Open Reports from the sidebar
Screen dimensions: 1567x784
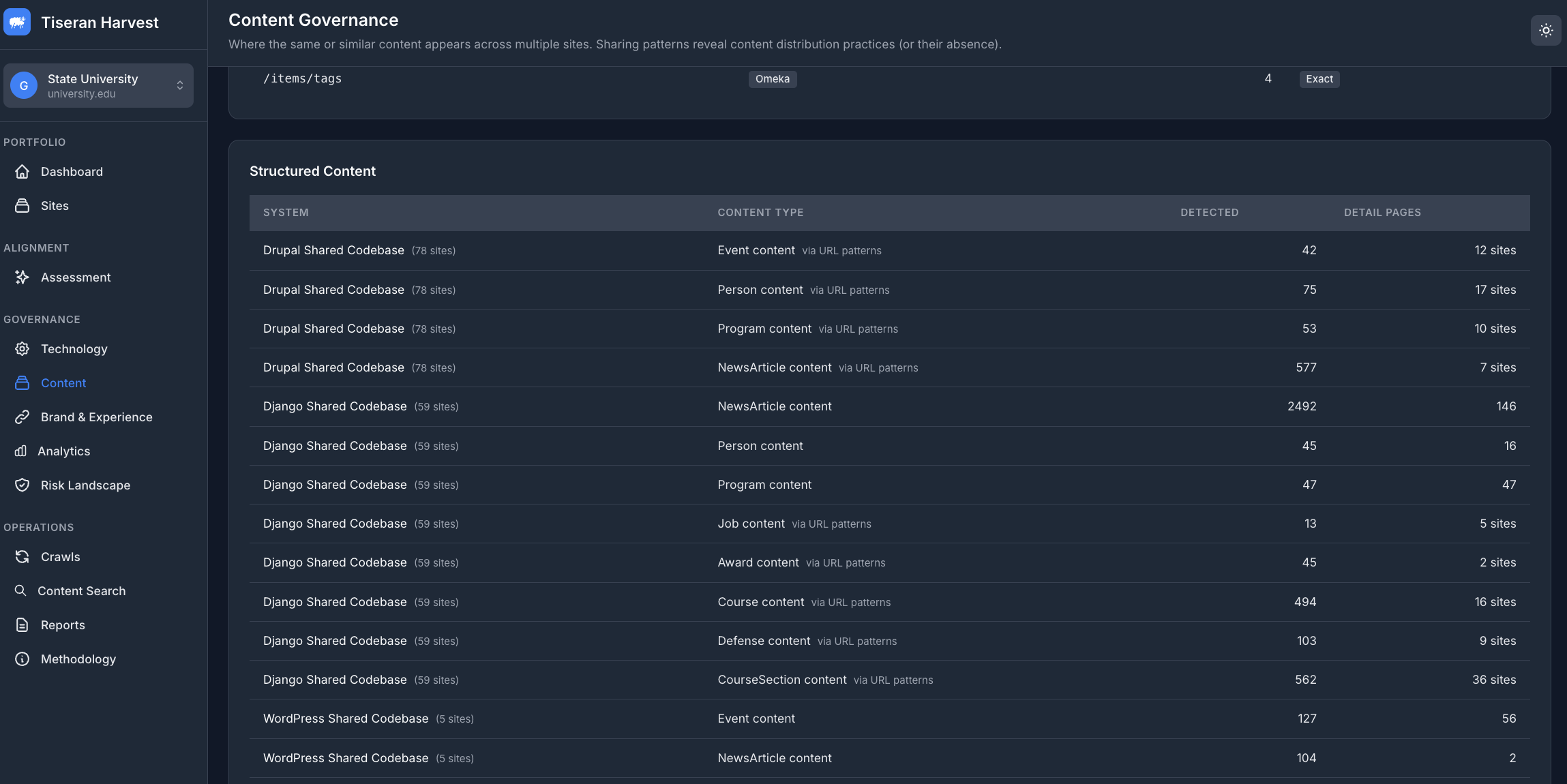tap(63, 624)
